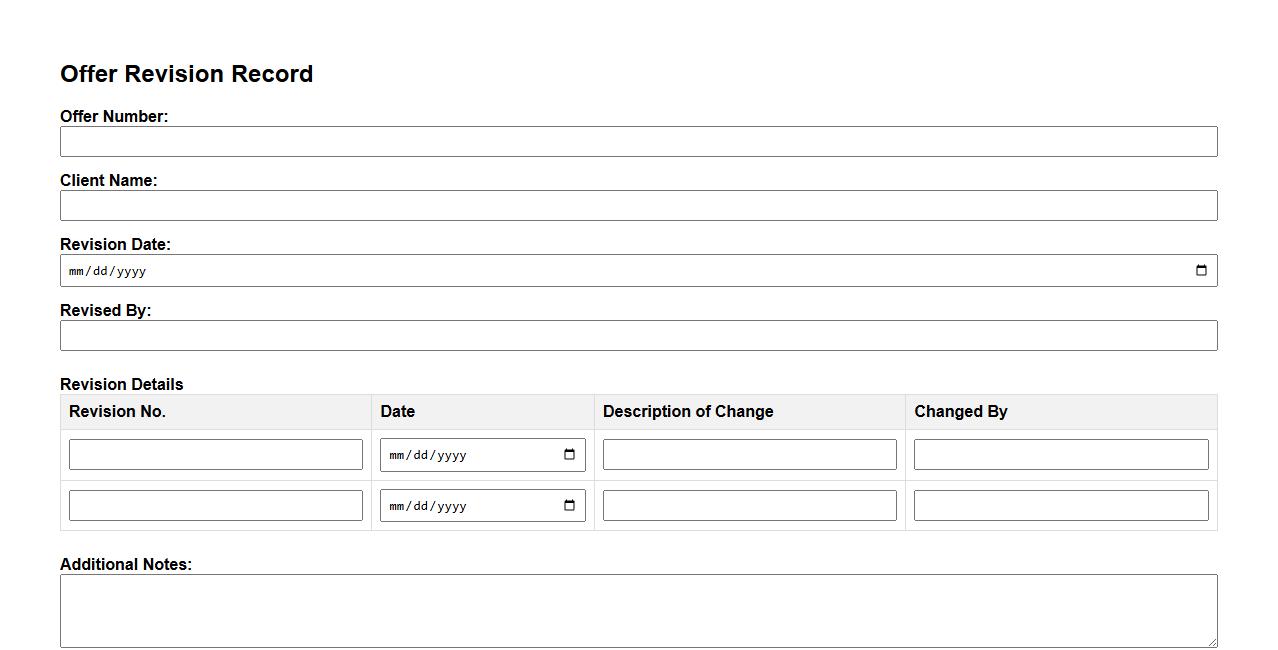Focus first row Description of Change field

click(749, 454)
